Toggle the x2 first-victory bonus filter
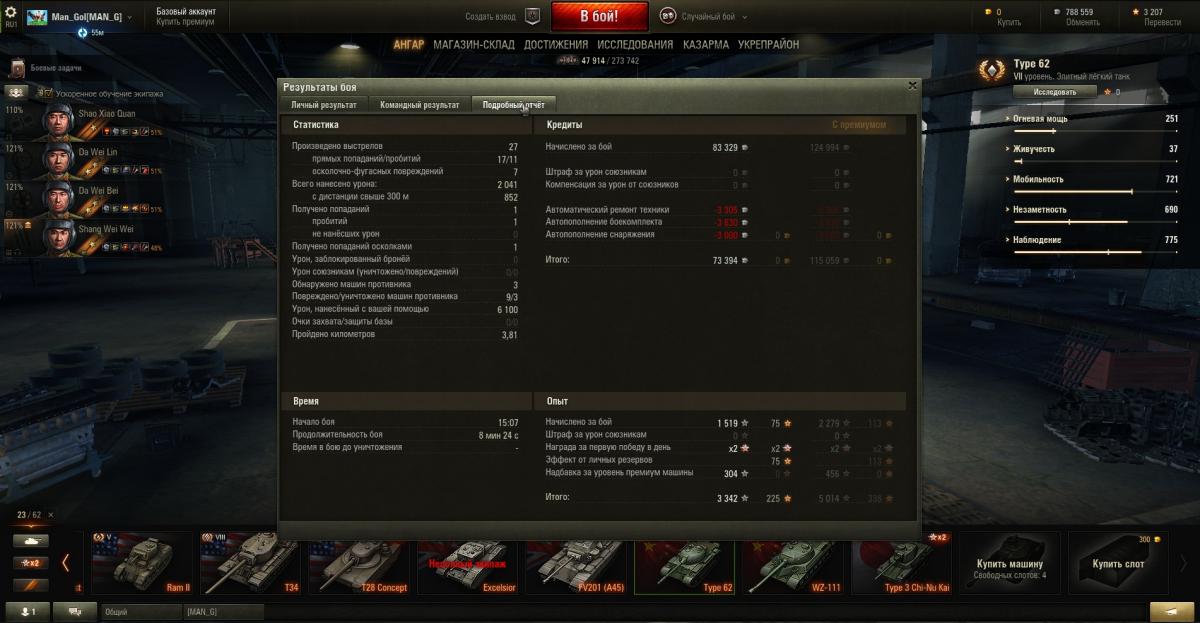Image resolution: width=1200 pixels, height=623 pixels. click(30, 563)
